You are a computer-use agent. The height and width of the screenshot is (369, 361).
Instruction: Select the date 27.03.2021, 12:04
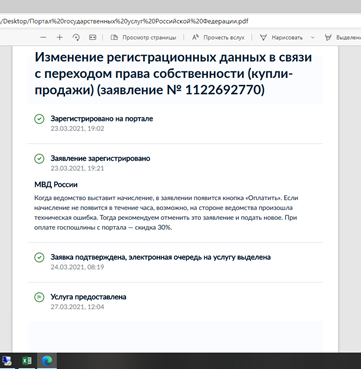pos(77,307)
